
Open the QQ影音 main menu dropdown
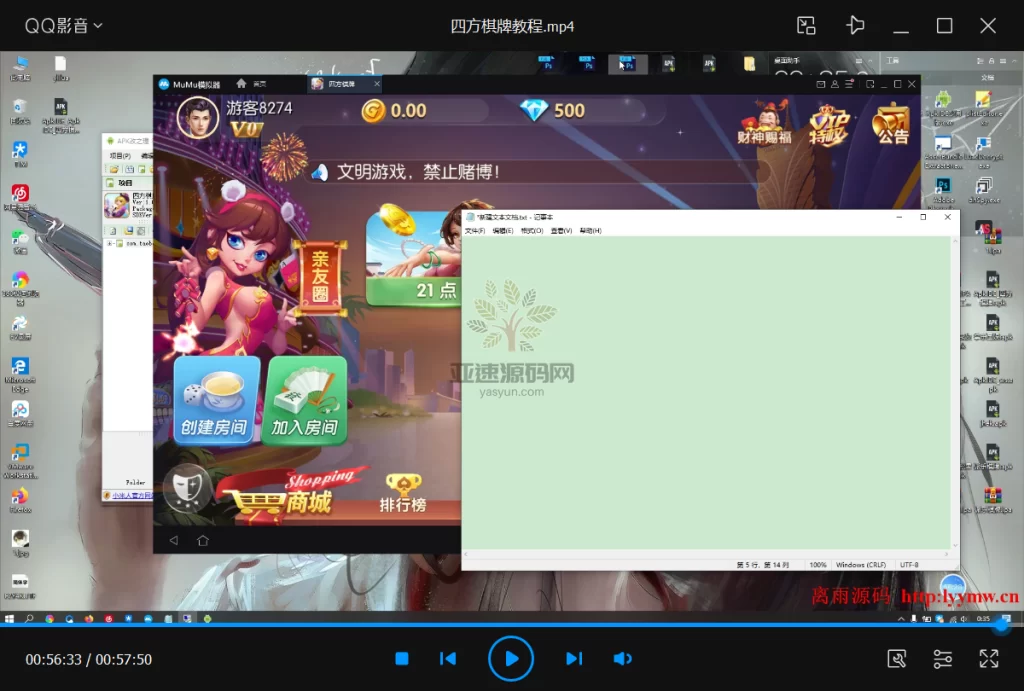tap(63, 25)
